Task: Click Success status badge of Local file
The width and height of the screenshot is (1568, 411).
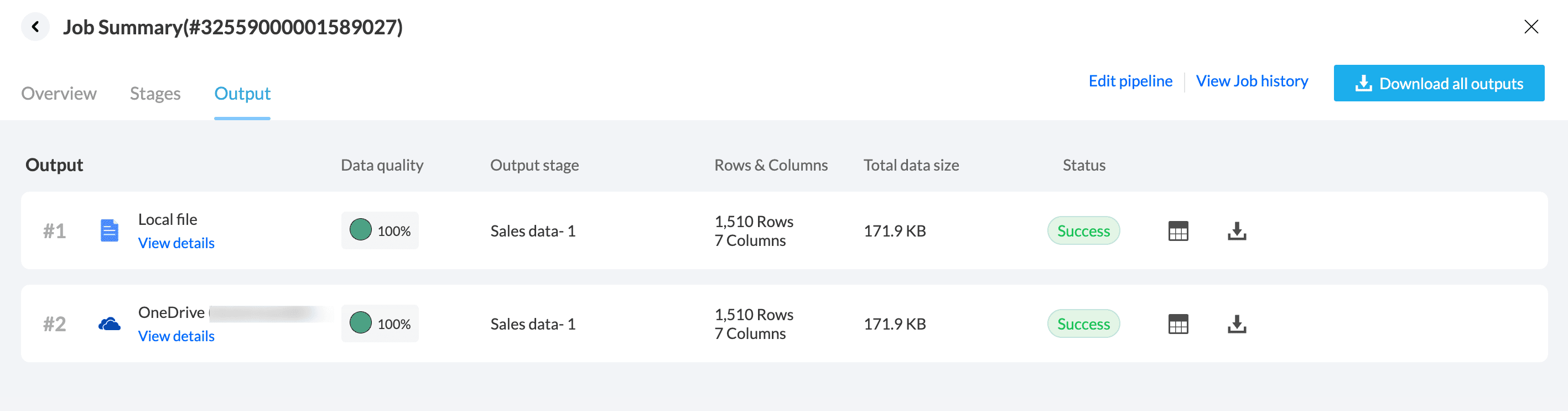Action: point(1083,231)
